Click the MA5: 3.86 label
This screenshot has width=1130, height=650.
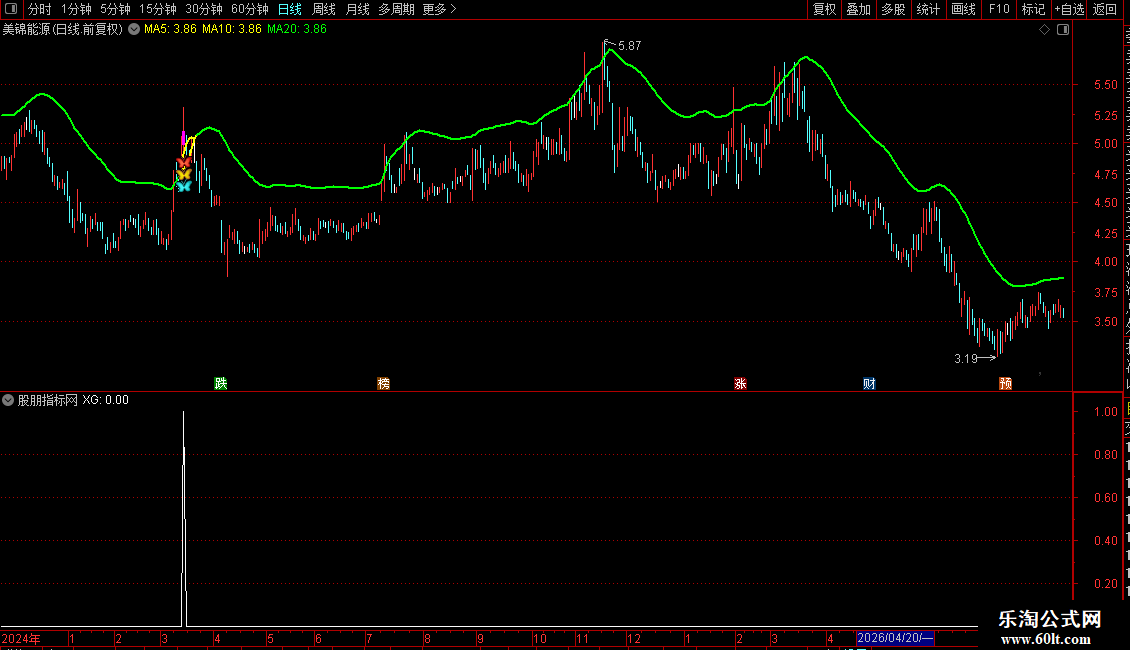coord(170,29)
